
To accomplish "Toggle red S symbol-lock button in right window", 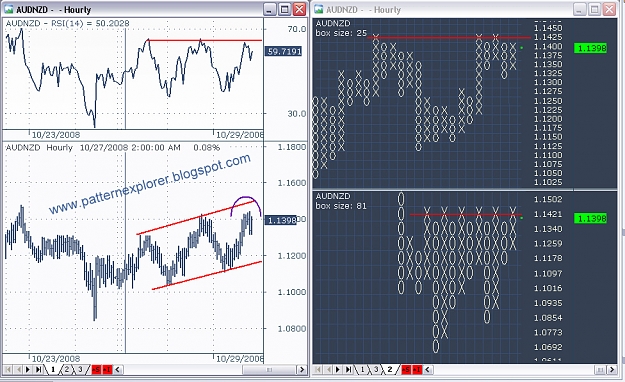I will pos(406,370).
